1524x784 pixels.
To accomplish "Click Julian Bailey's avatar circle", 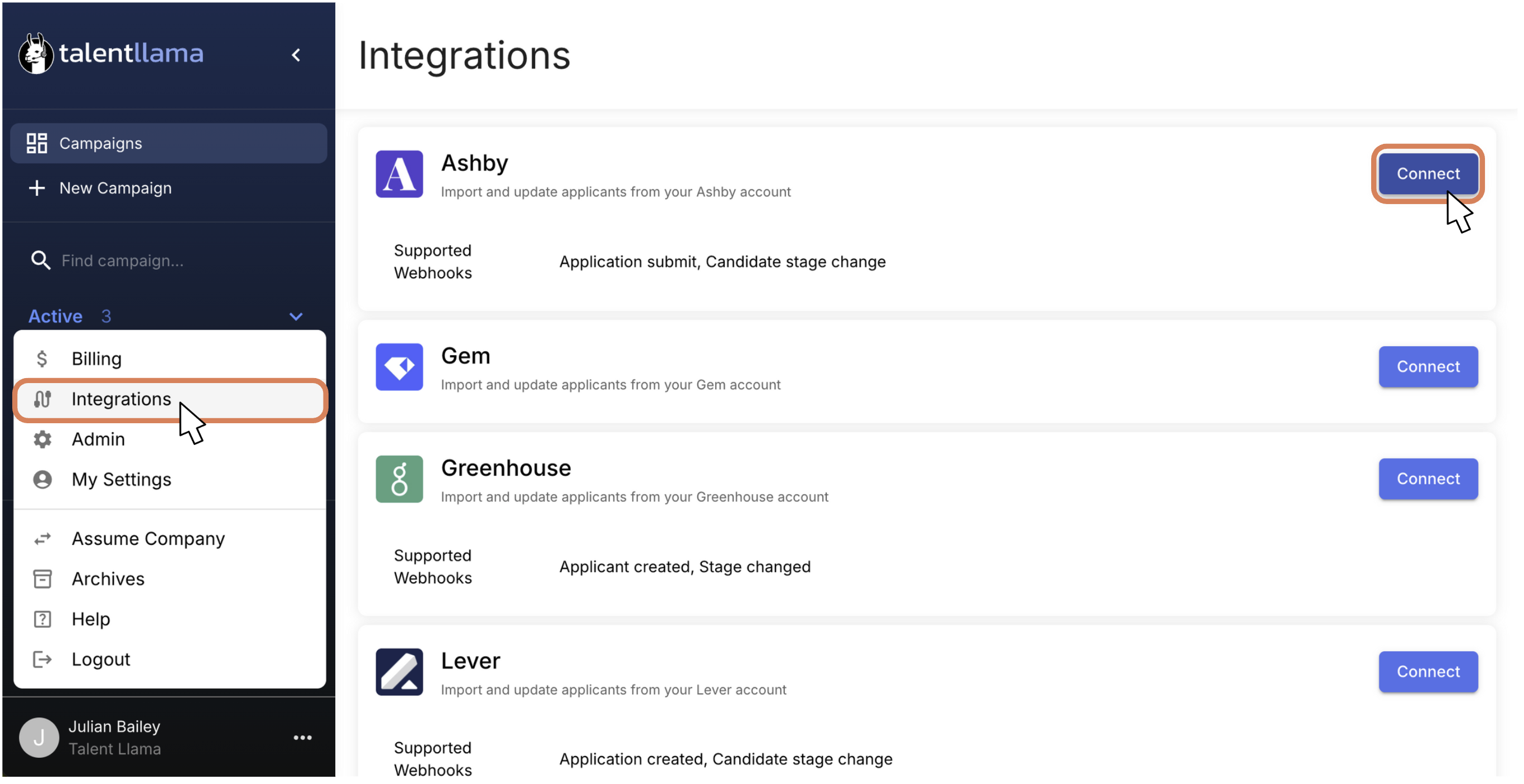I will [39, 738].
